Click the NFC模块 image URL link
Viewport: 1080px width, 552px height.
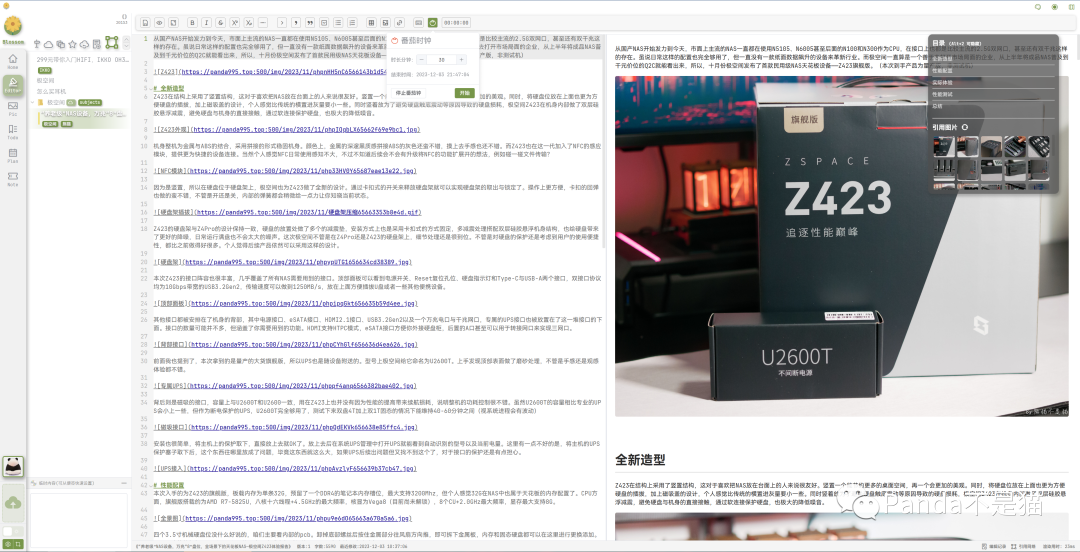(302, 171)
